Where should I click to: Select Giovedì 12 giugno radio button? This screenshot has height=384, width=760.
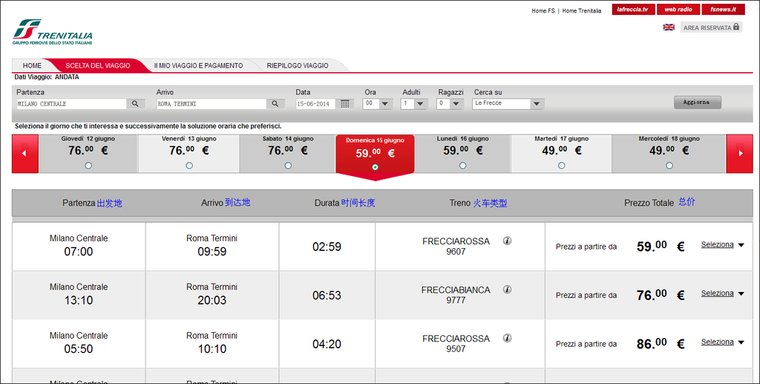(x=88, y=165)
